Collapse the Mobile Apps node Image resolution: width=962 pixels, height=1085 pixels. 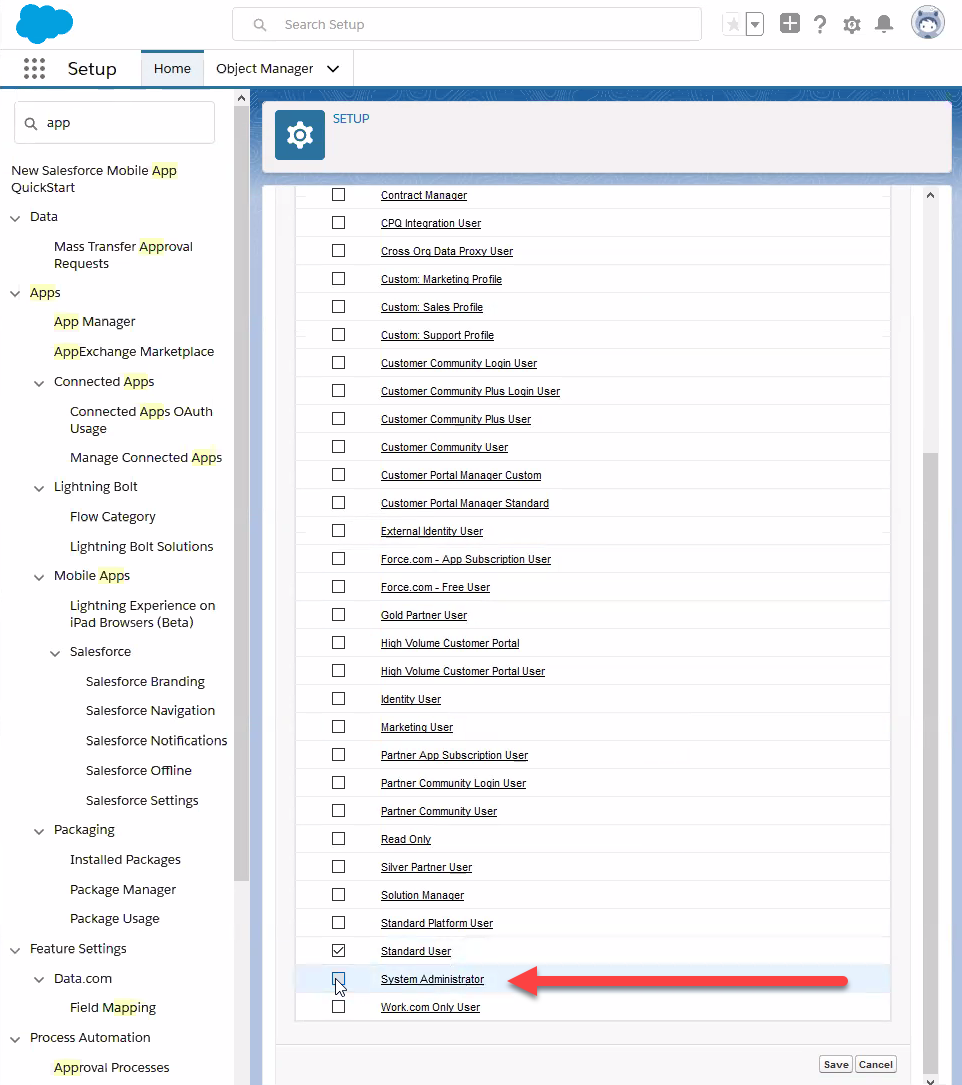pos(39,577)
